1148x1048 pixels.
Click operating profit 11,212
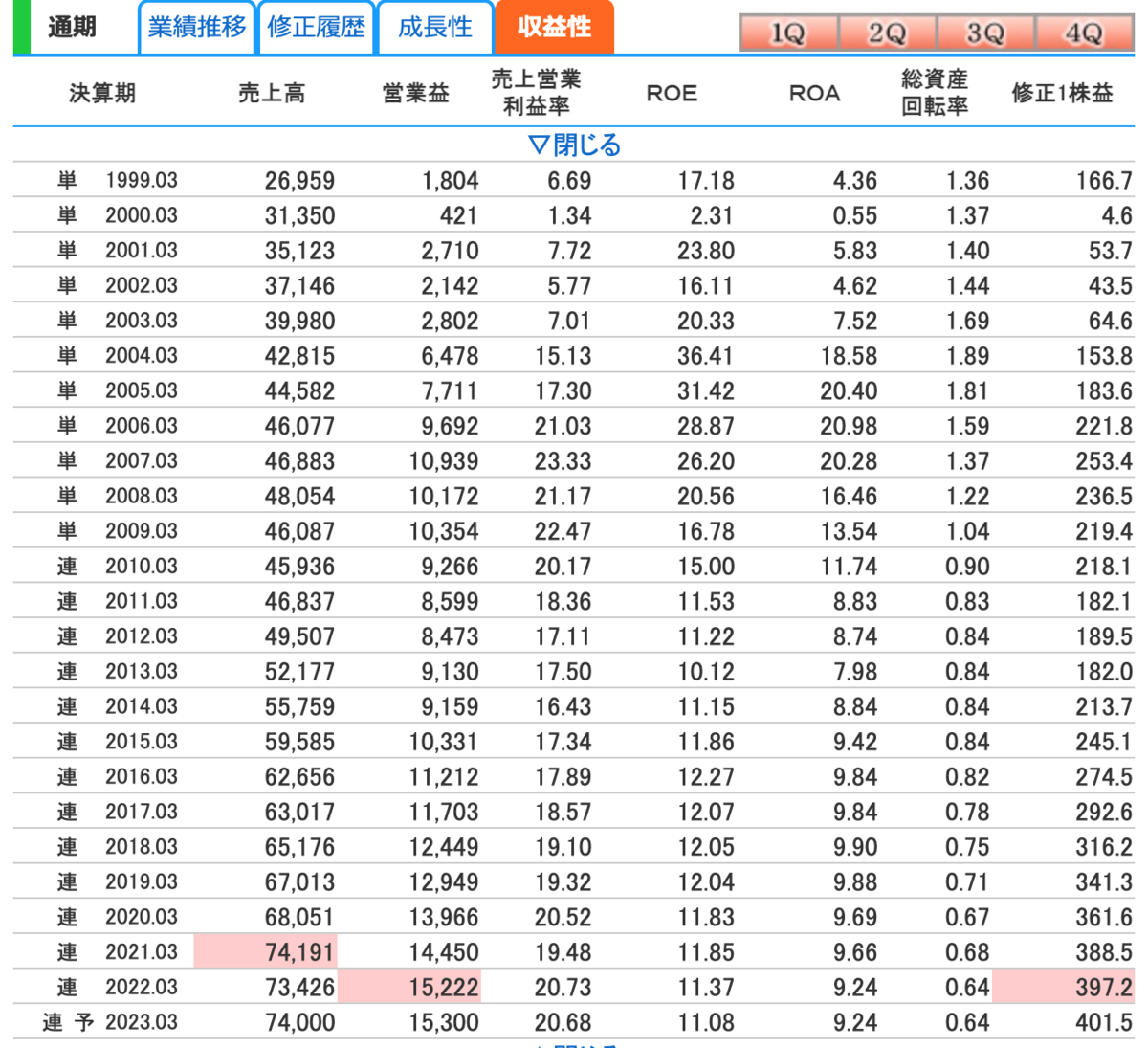444,777
